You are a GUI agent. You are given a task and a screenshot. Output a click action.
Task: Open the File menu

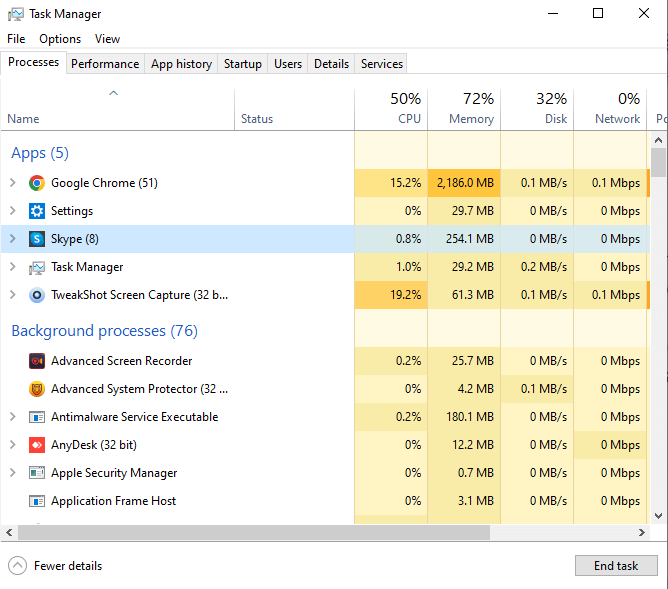(x=16, y=39)
